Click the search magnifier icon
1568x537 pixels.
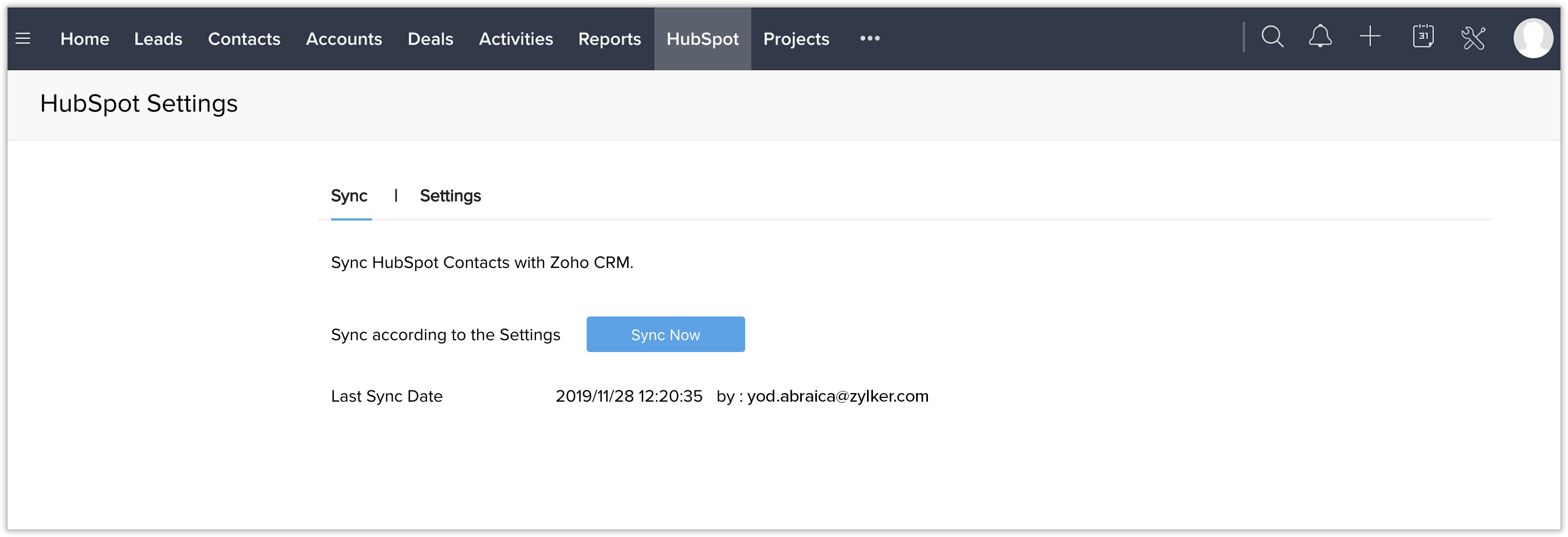click(x=1271, y=37)
